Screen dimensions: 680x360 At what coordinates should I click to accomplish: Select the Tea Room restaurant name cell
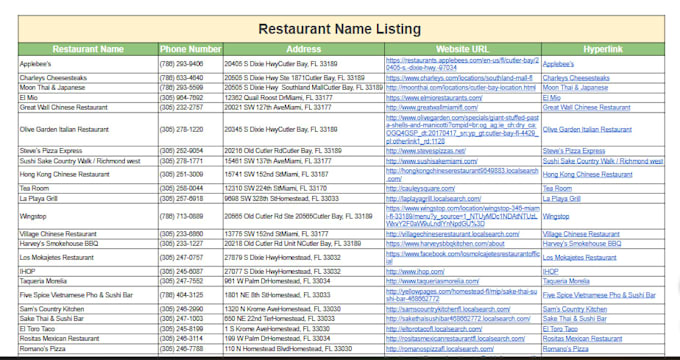point(88,189)
